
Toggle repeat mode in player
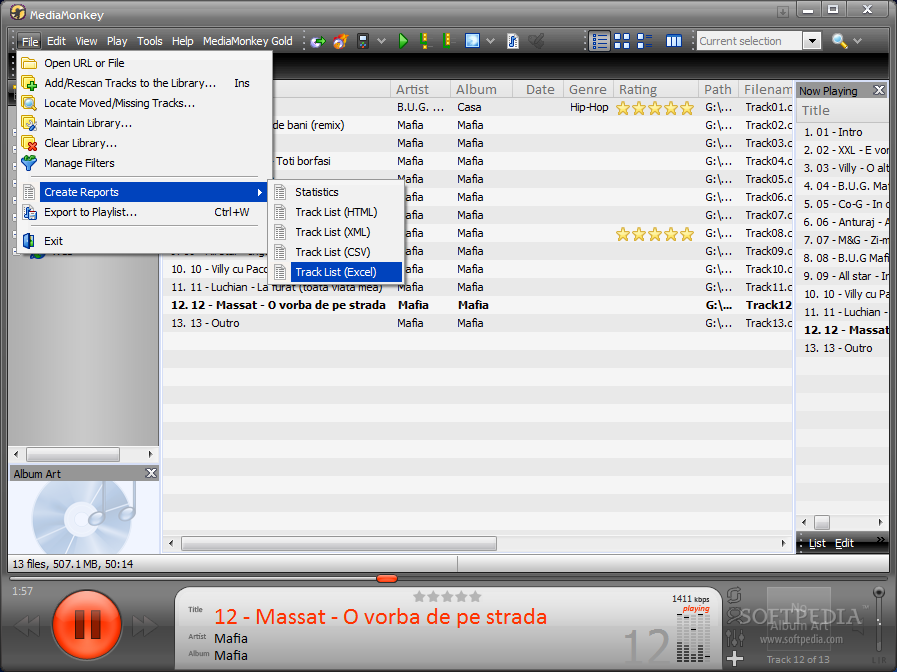pos(735,595)
